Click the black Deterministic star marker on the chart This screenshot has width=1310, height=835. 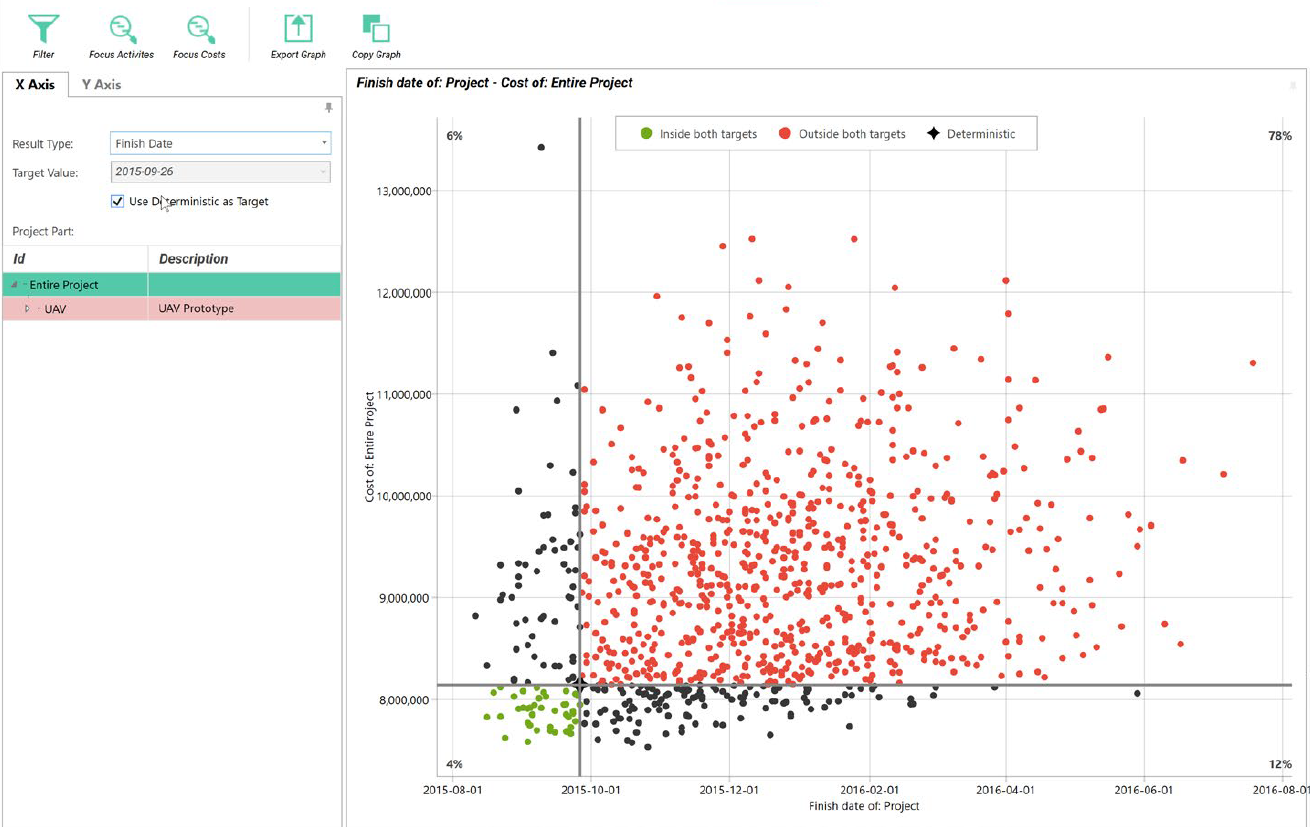[579, 685]
